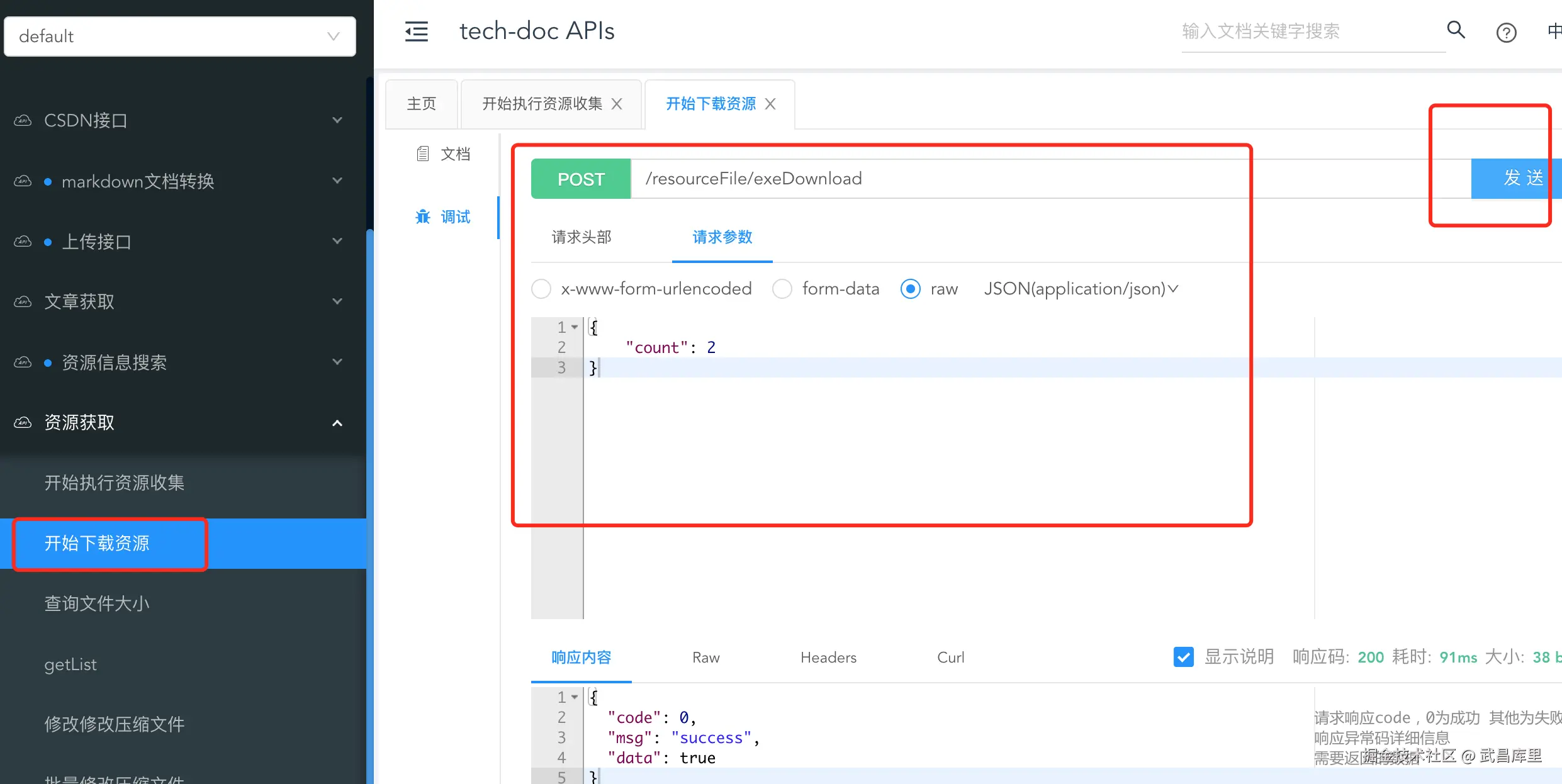The height and width of the screenshot is (784, 1562).
Task: Click the search magnifier icon
Action: click(1456, 30)
